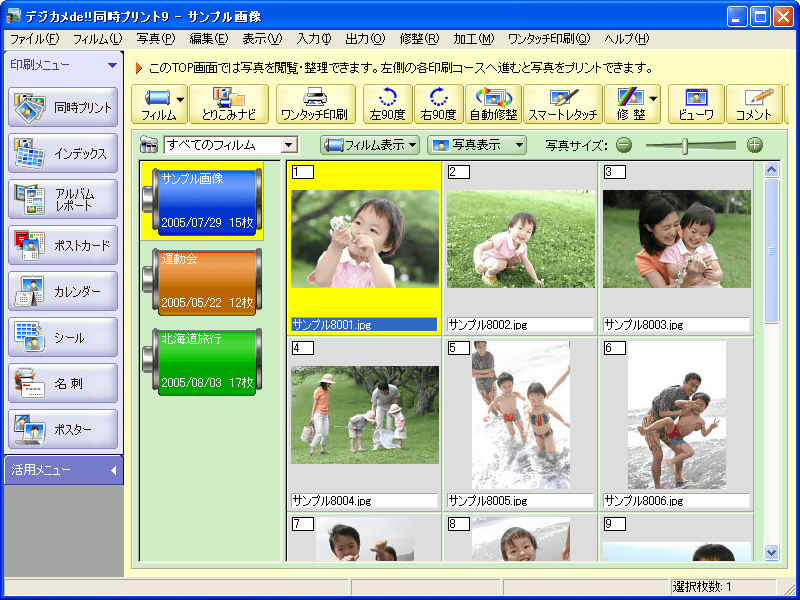Image resolution: width=800 pixels, height=600 pixels.
Task: Launch the ビューワ viewer icon
Action: 696,103
